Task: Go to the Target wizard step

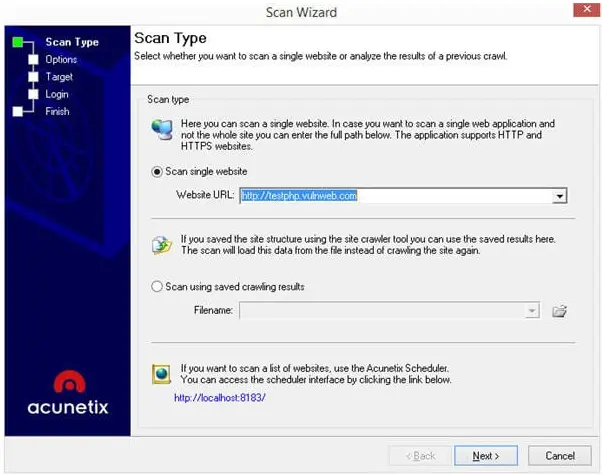Action: tap(59, 77)
